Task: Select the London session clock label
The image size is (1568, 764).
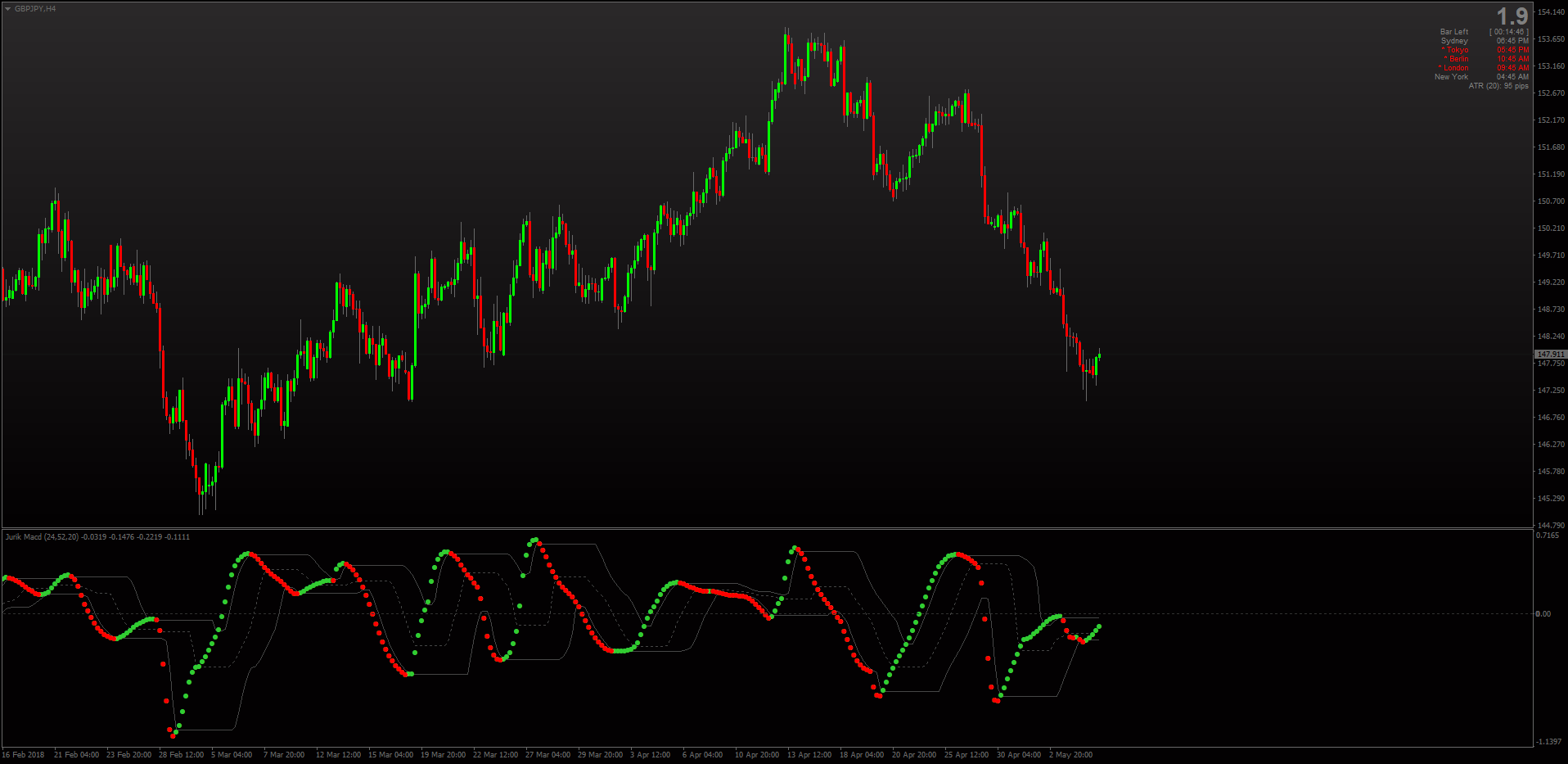Action: (x=1453, y=68)
